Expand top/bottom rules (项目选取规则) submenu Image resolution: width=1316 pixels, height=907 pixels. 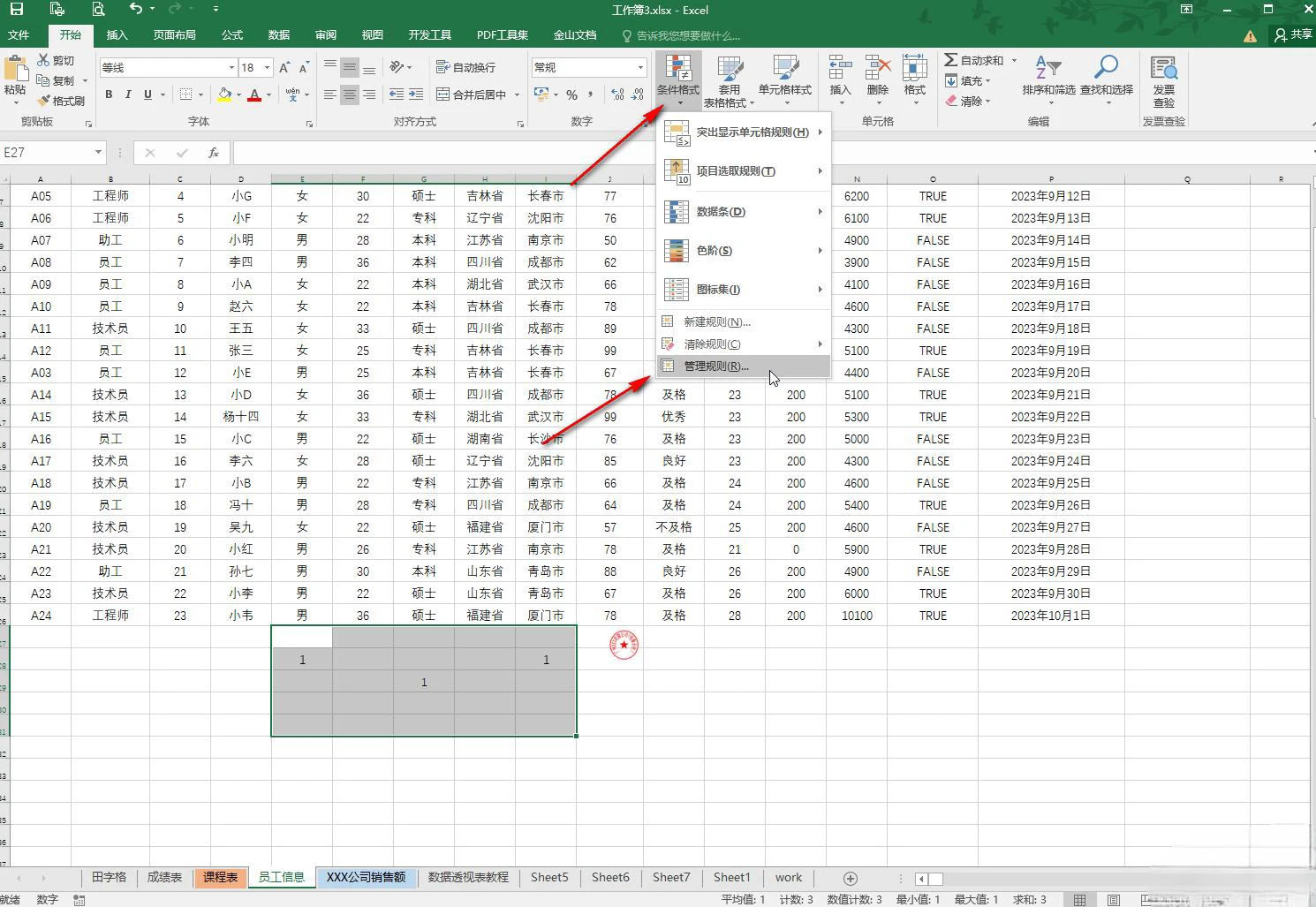(x=744, y=171)
